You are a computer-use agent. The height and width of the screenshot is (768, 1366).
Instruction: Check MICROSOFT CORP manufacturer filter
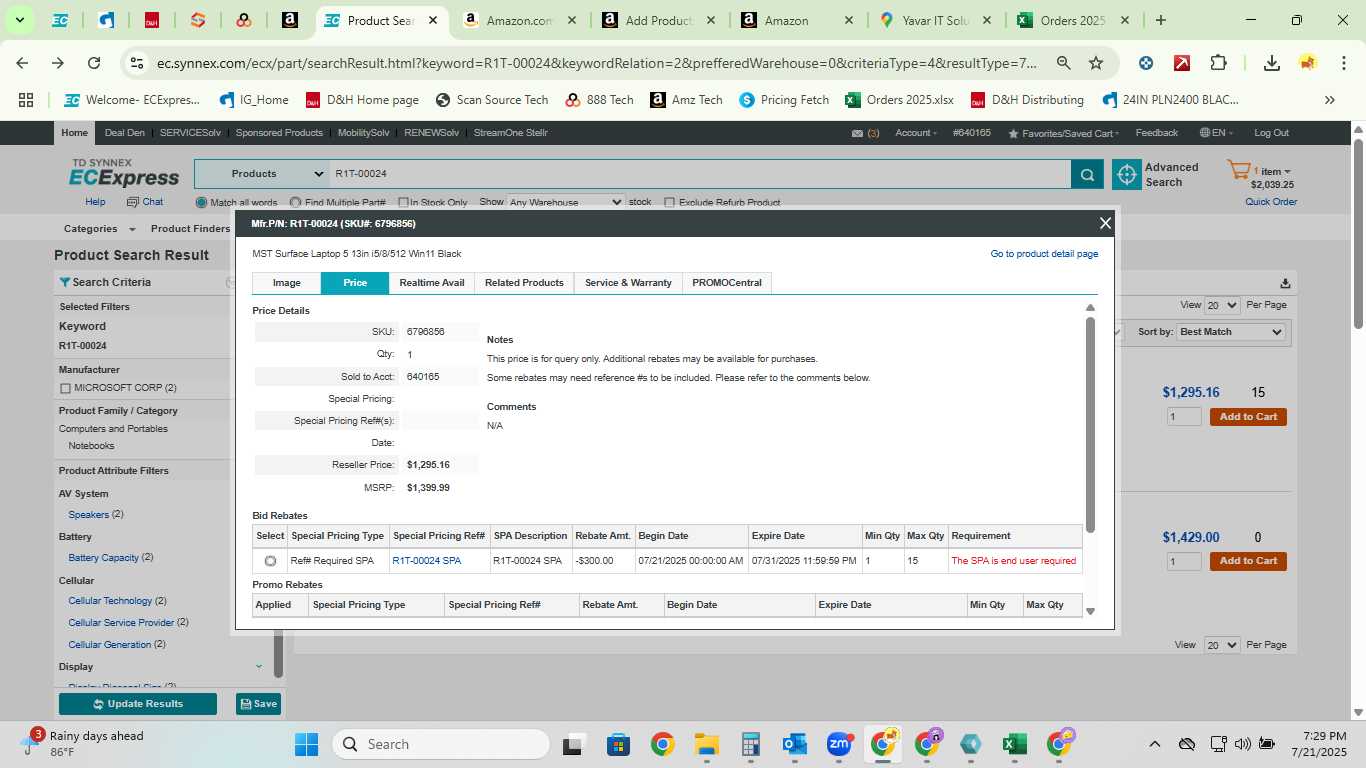coord(66,388)
